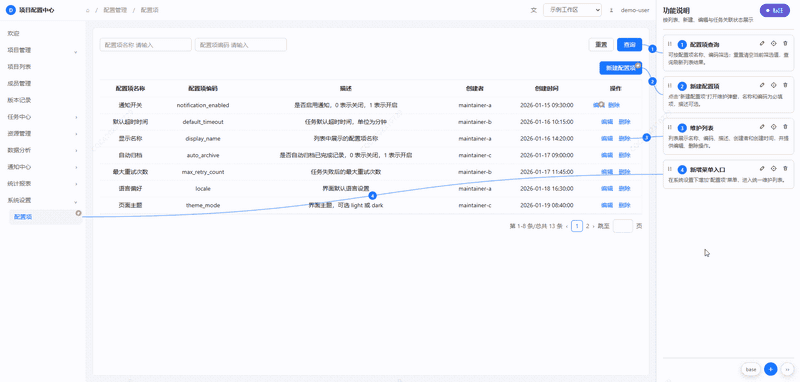Click the demo-user name in header

click(635, 10)
